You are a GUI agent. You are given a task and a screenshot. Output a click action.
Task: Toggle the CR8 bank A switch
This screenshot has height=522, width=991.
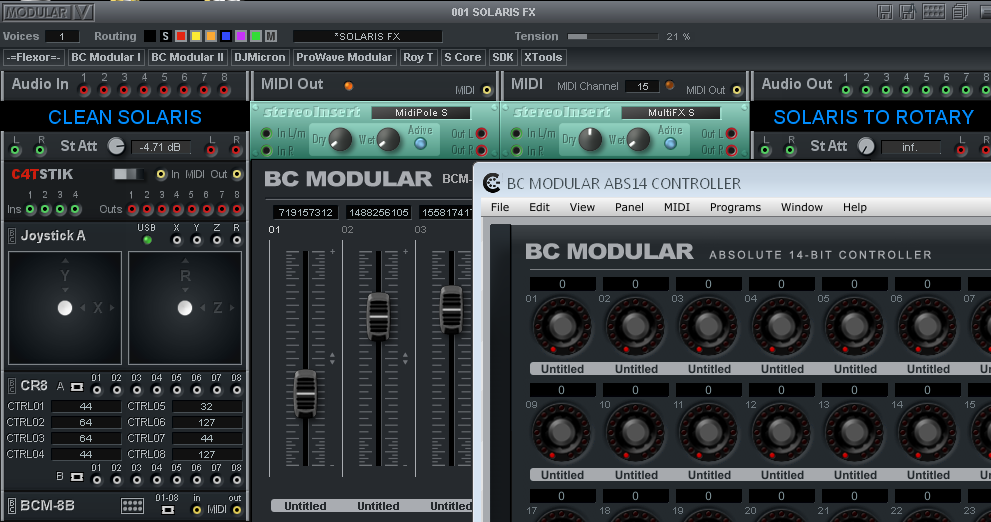(76, 386)
